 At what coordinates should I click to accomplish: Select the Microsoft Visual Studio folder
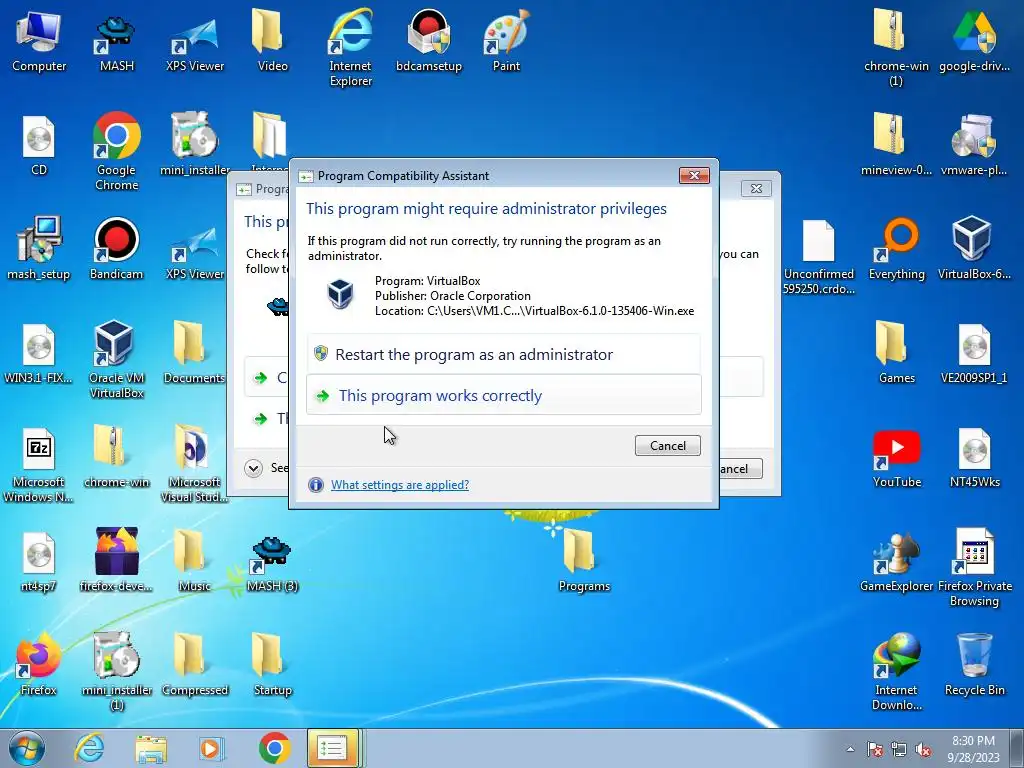(193, 464)
